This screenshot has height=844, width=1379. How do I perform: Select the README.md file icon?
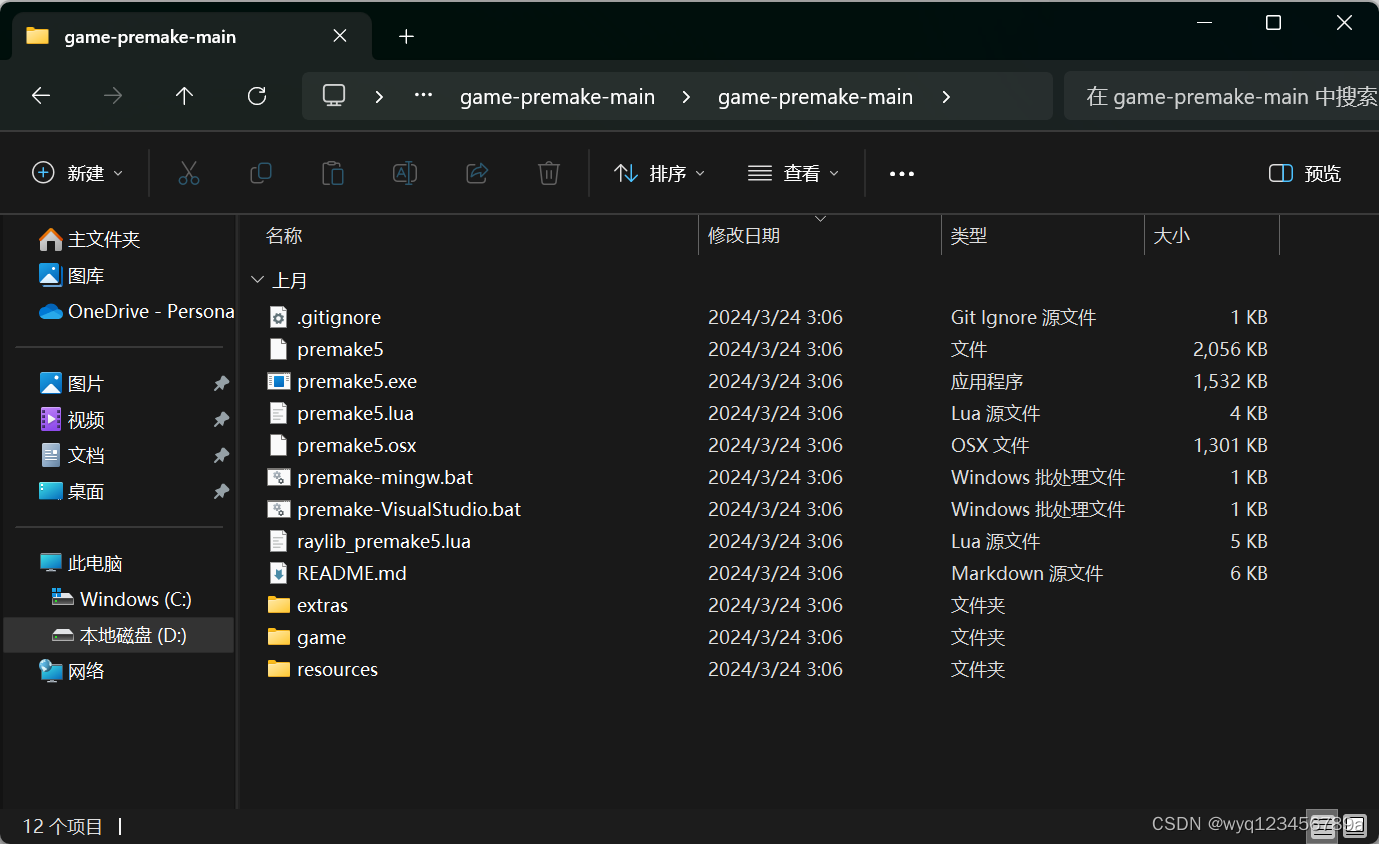pyautogui.click(x=279, y=573)
